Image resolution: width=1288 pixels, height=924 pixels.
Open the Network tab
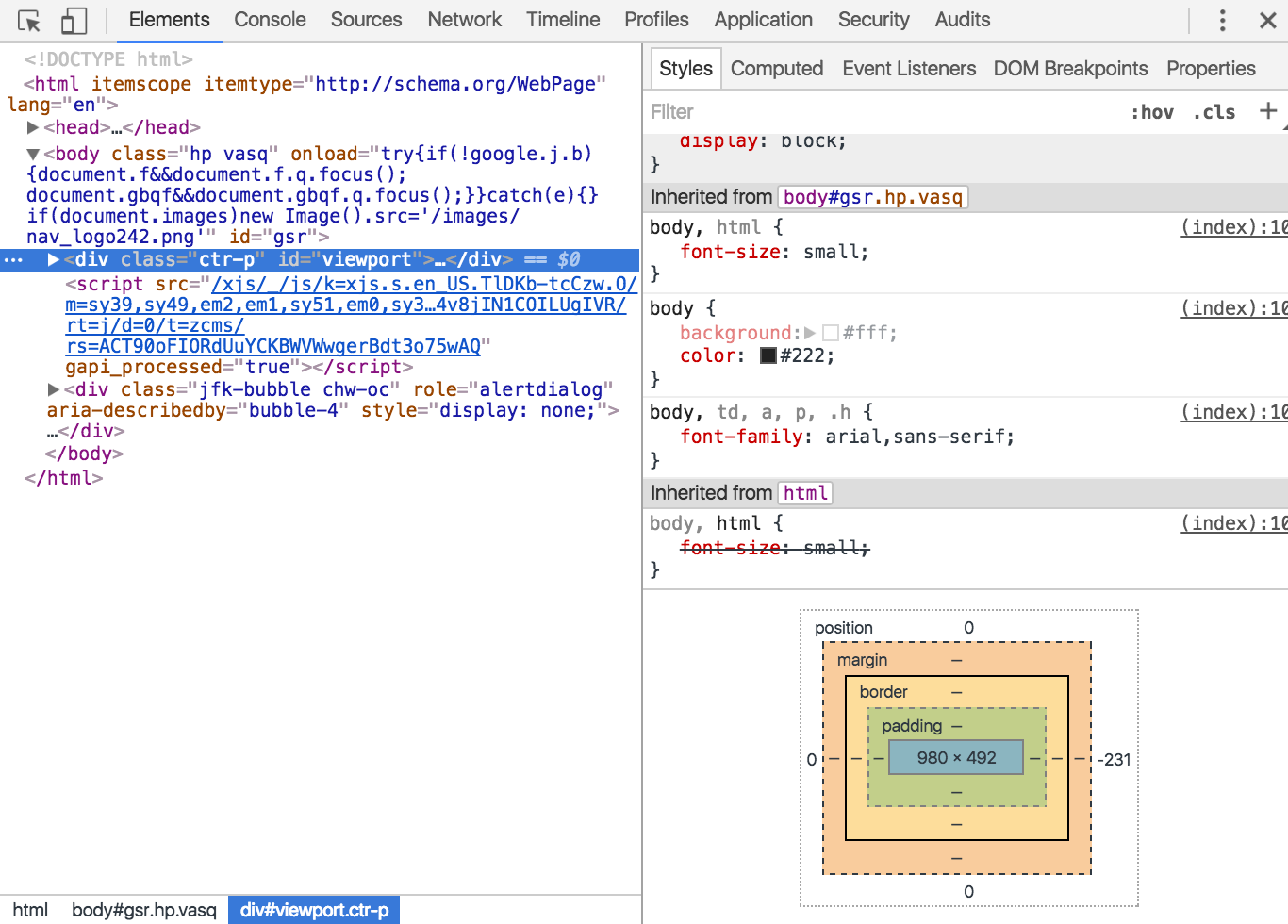pos(464,20)
